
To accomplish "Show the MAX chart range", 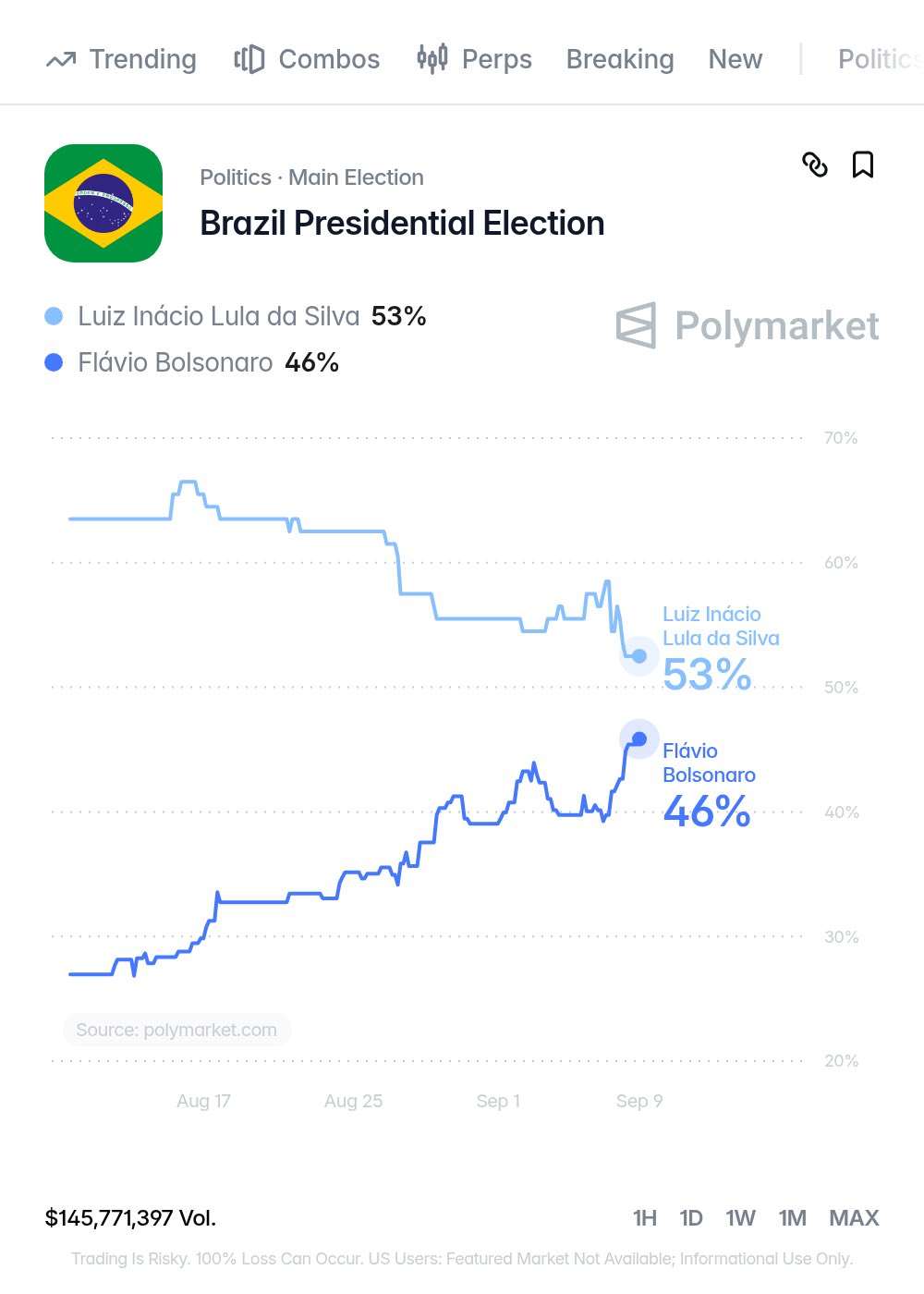I will [x=855, y=1218].
